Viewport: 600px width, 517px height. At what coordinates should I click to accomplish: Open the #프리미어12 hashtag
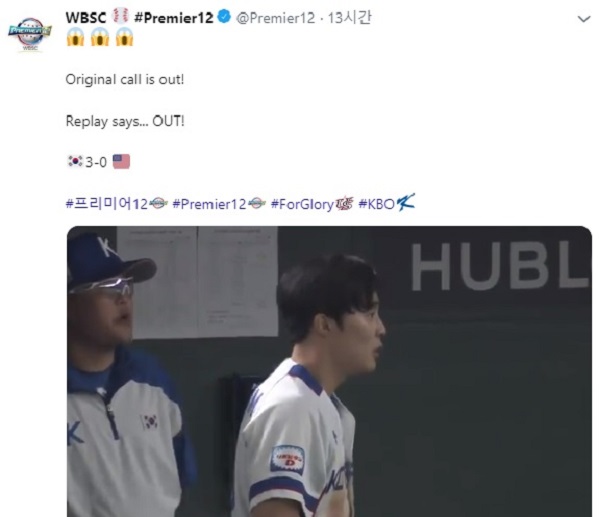[x=107, y=204]
